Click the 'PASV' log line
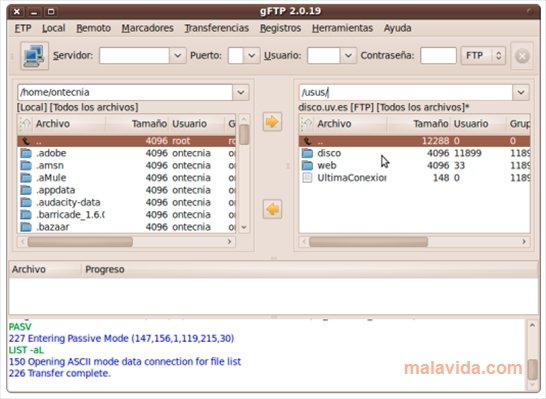Viewport: 546px width, 399px height. point(20,327)
